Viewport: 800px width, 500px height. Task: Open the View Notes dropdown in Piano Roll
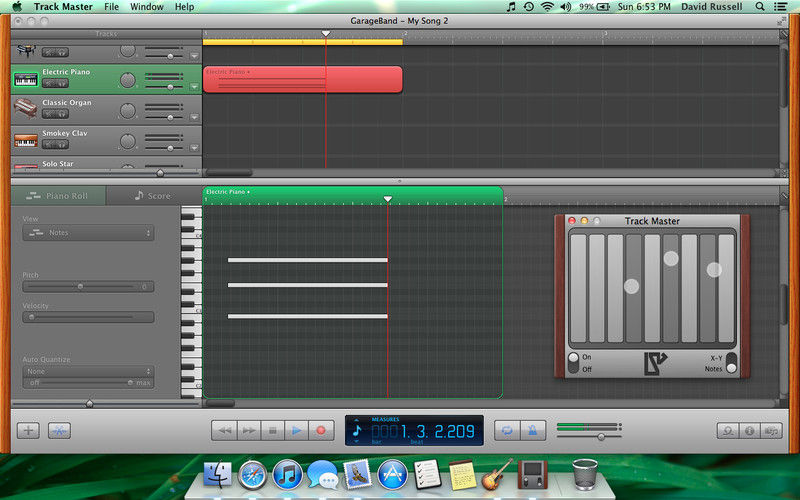point(88,233)
